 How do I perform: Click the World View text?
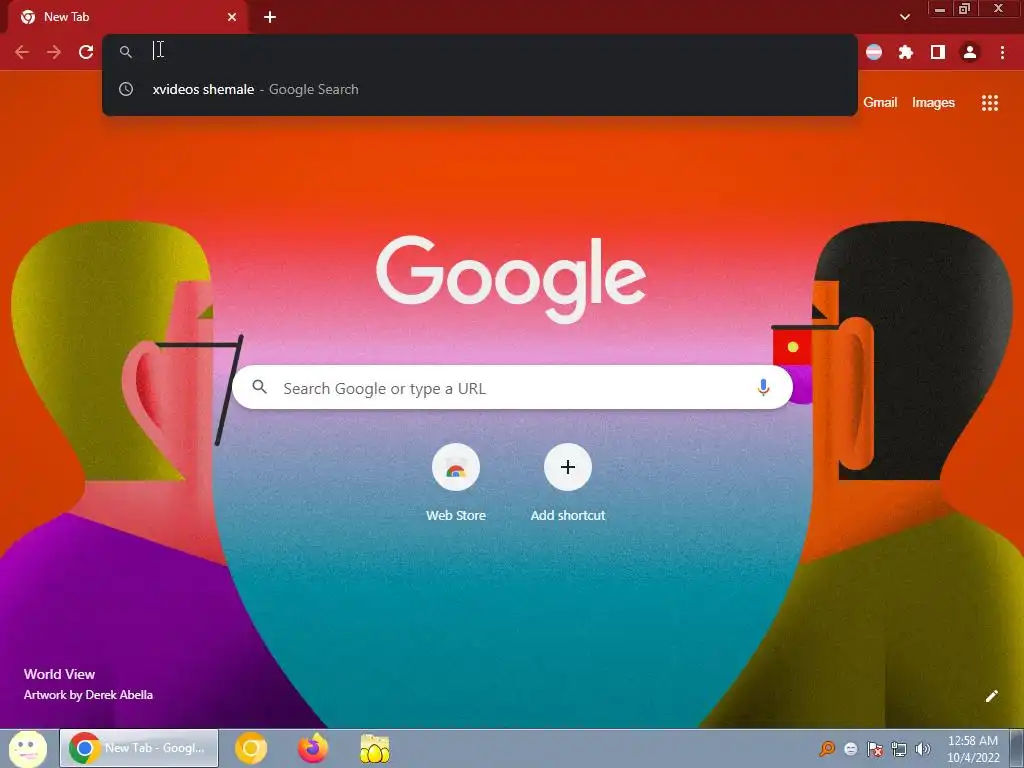point(59,674)
